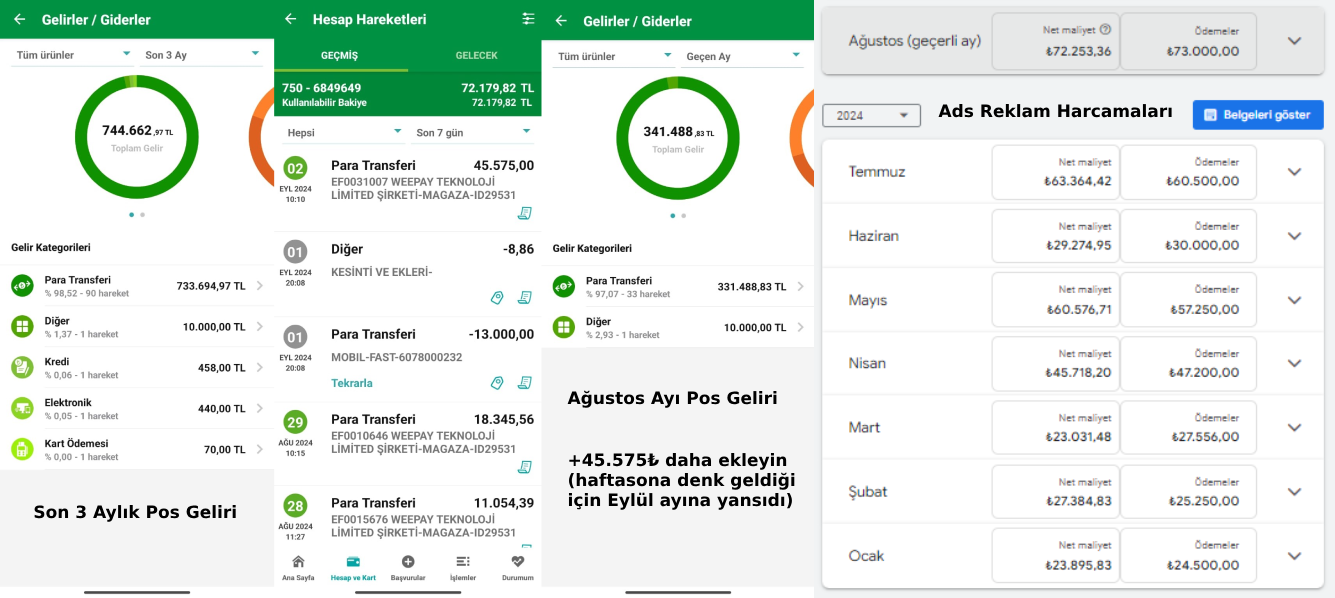This screenshot has width=1335, height=598.
Task: Tap tag icon on the -13.000,00 transfer
Action: pyautogui.click(x=497, y=383)
